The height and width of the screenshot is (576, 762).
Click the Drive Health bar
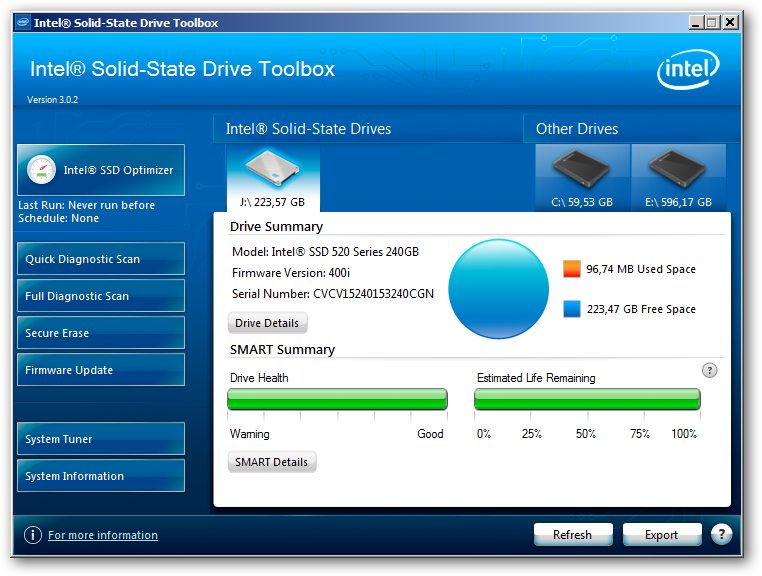point(337,400)
